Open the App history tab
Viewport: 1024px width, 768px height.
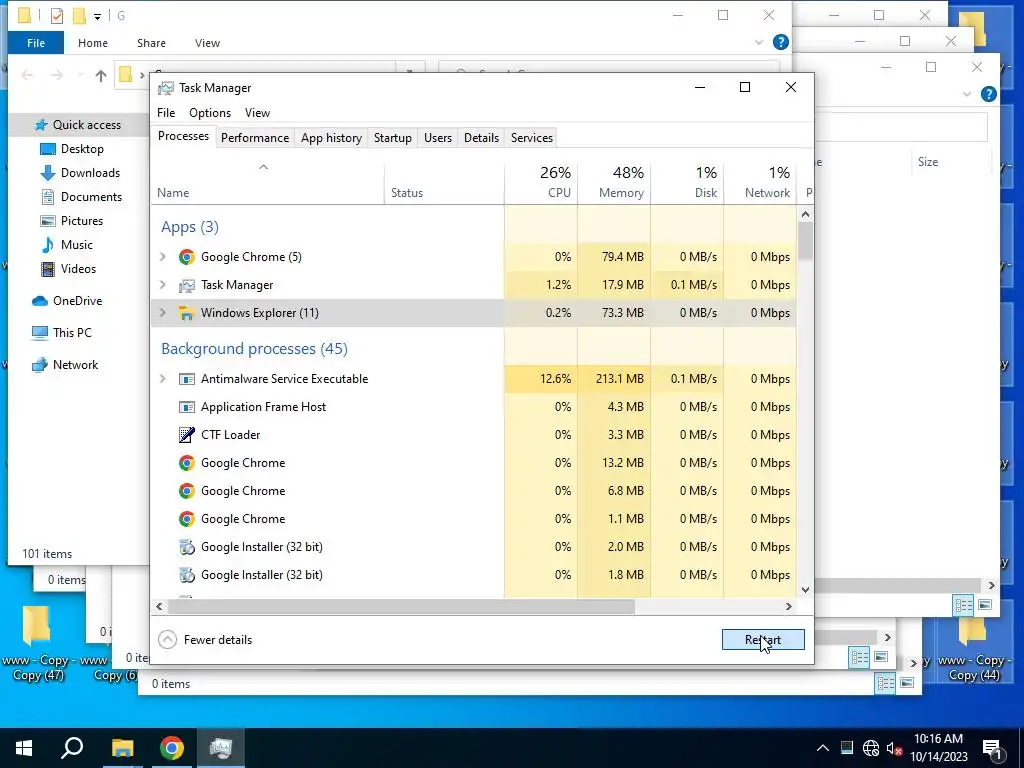click(331, 138)
